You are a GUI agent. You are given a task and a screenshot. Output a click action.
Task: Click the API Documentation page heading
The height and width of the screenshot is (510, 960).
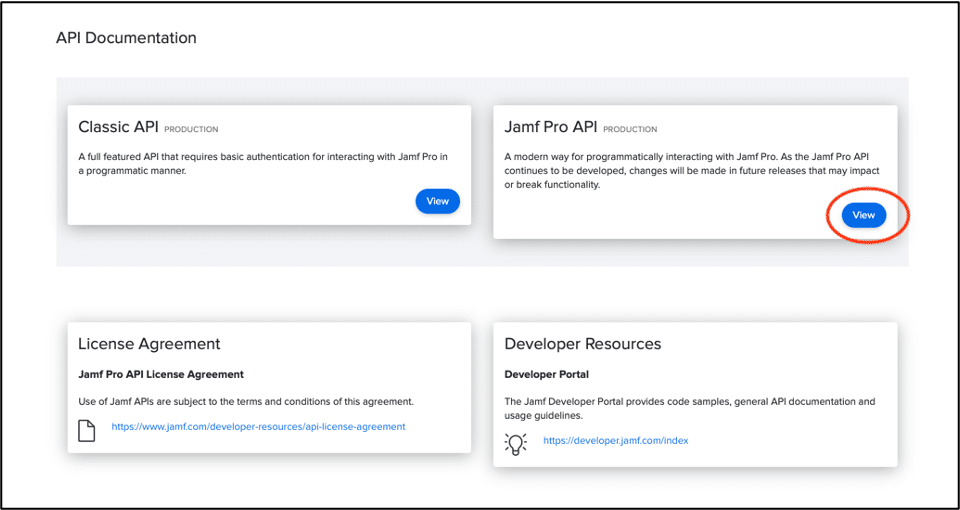(126, 38)
